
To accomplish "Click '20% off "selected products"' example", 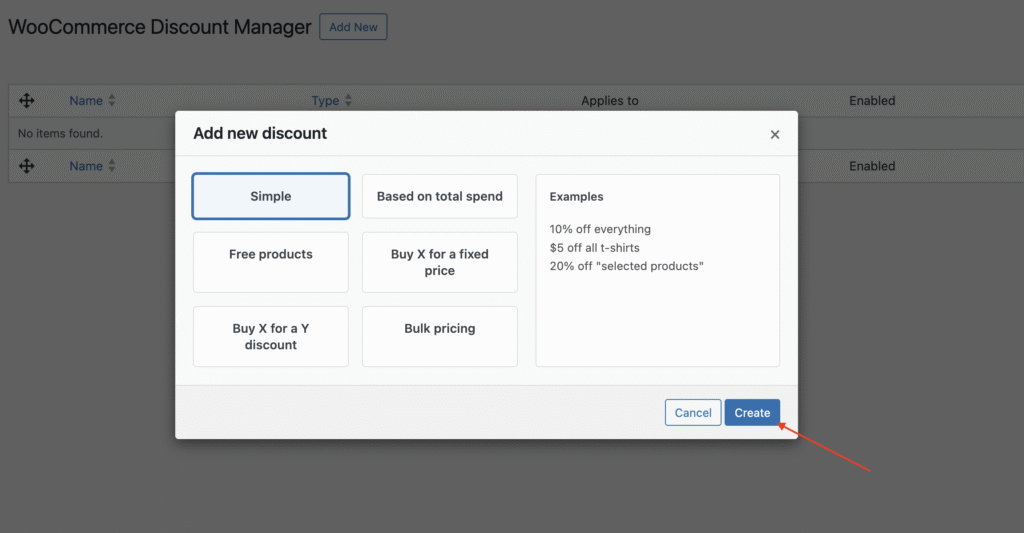I will click(x=626, y=266).
